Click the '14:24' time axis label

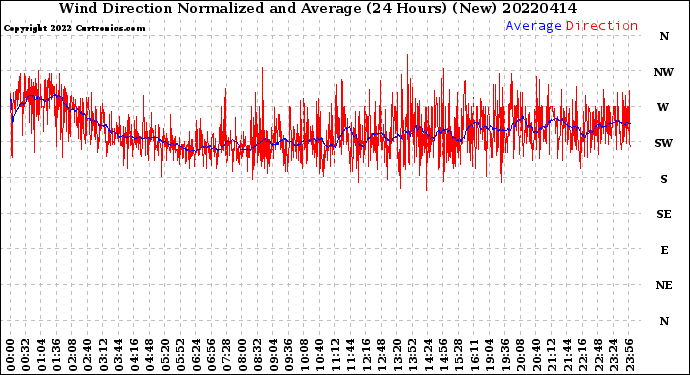coord(427,355)
